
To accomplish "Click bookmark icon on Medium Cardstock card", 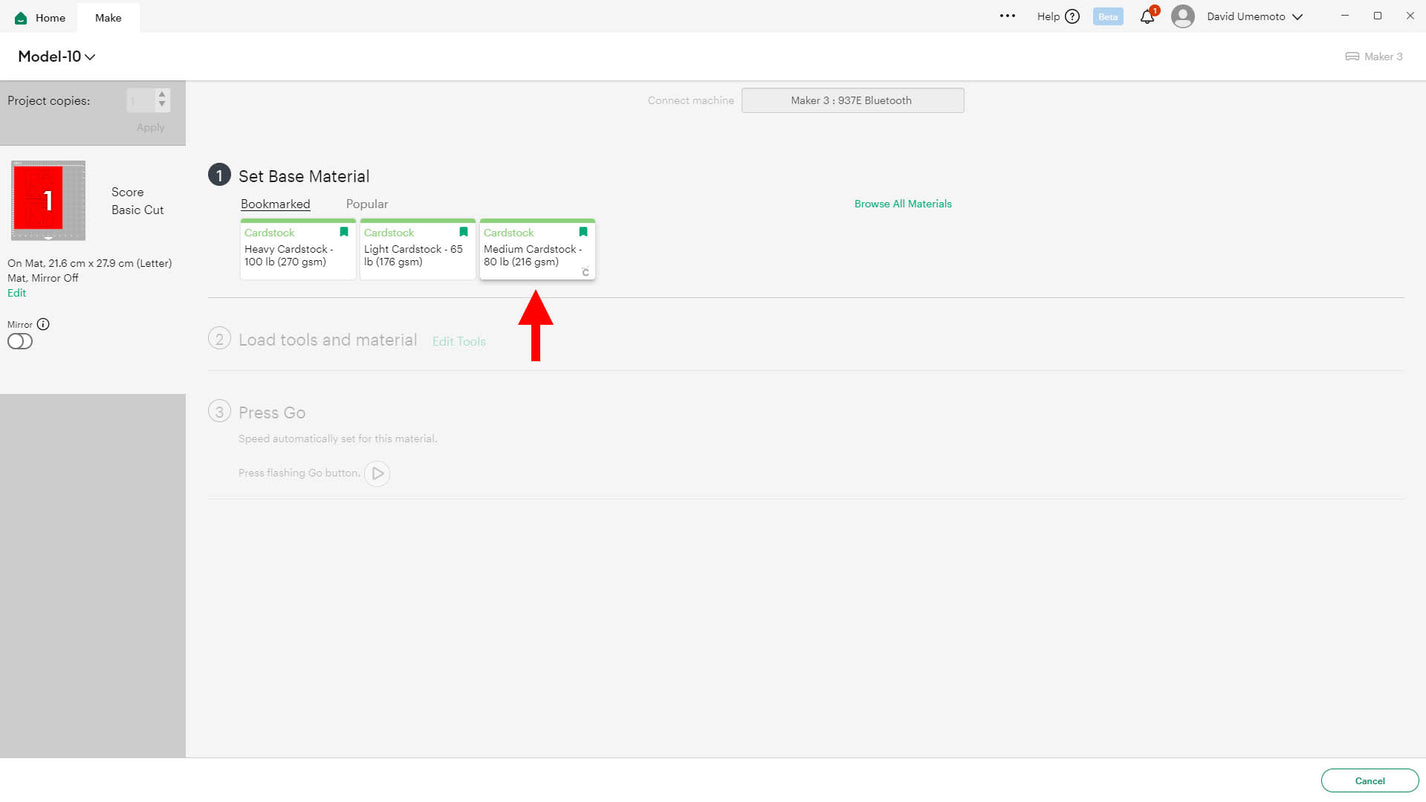I will click(583, 232).
